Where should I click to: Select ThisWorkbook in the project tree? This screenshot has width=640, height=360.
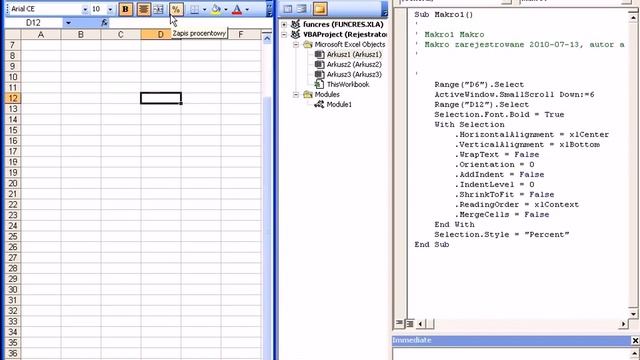pyautogui.click(x=348, y=84)
